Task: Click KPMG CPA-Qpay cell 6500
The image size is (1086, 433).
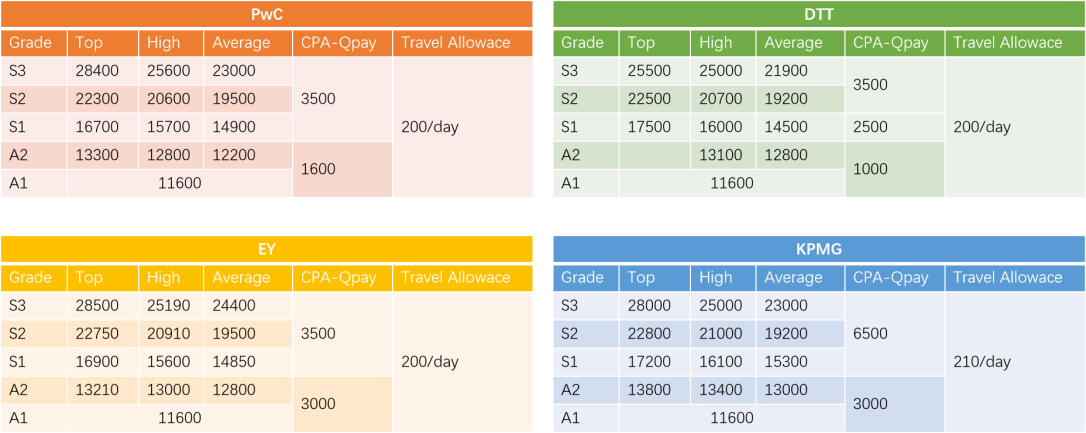Action: pyautogui.click(x=870, y=334)
